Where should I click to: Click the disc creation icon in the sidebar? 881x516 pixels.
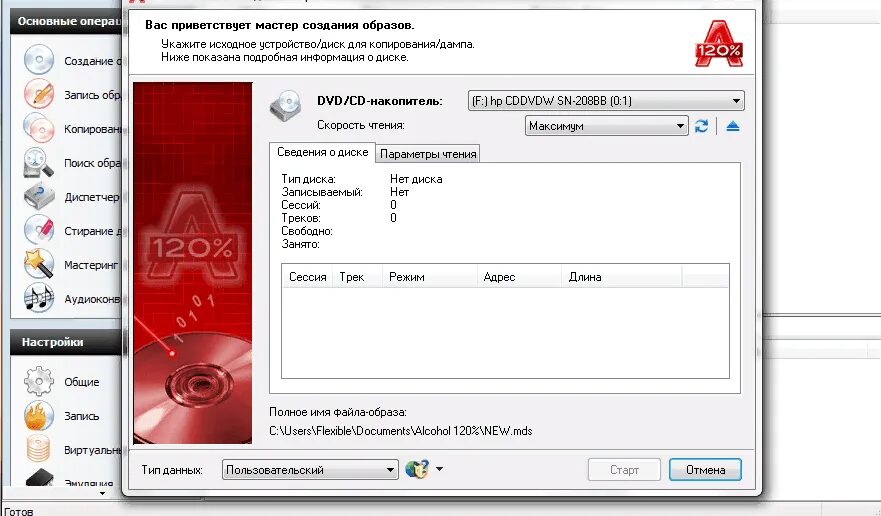(39, 60)
